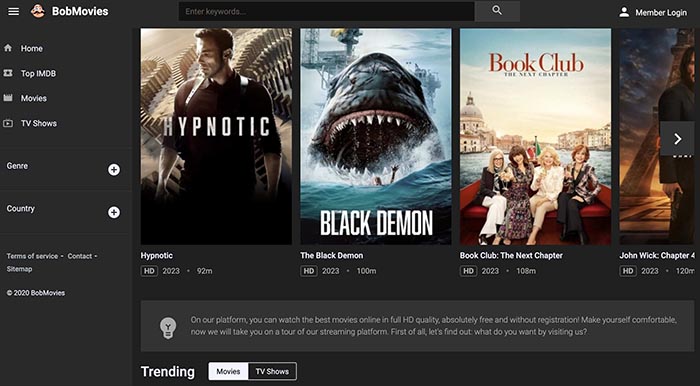Click HD badge under Book Club
700x386 pixels.
tap(468, 271)
